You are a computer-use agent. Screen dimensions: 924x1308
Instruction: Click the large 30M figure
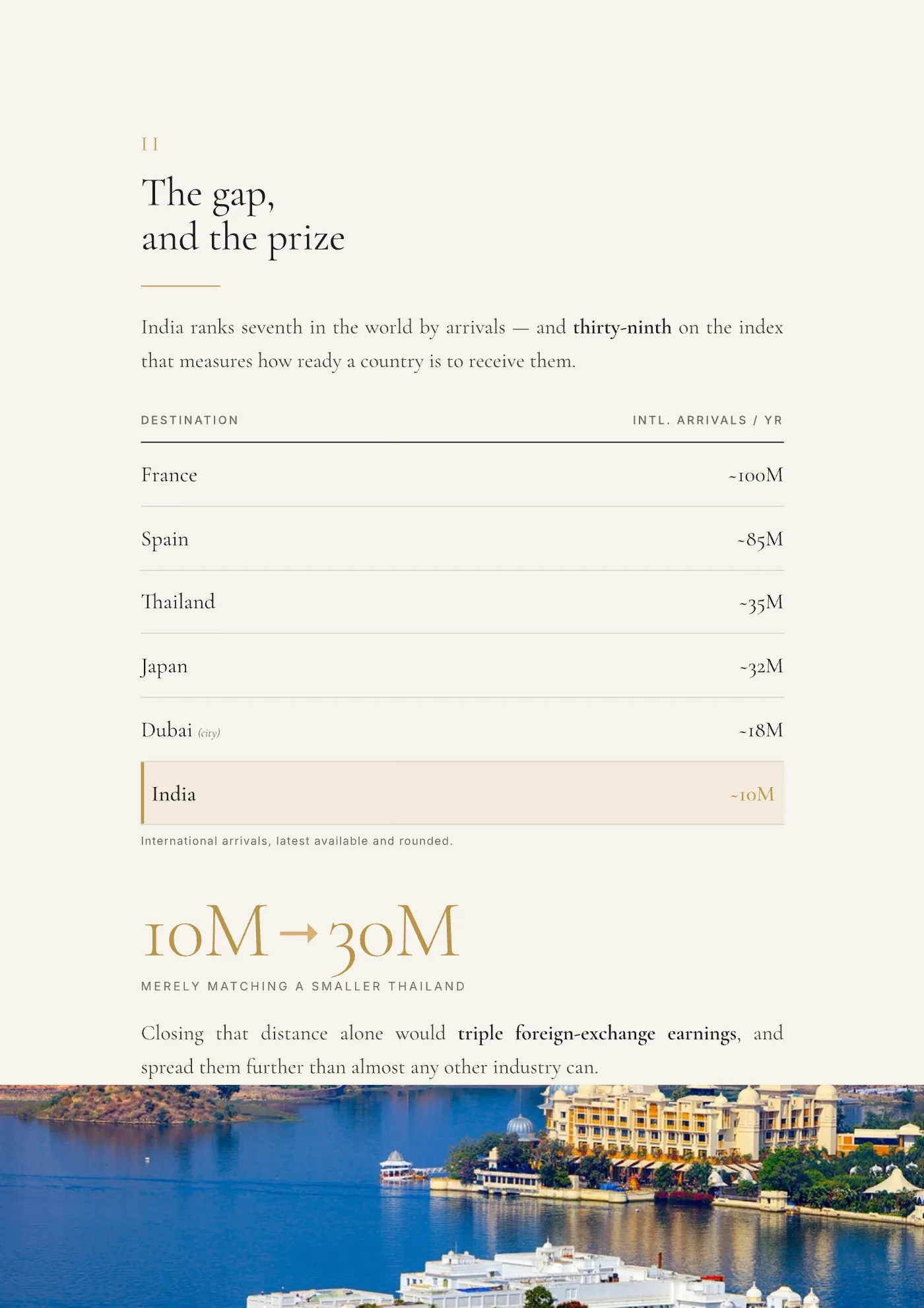(393, 938)
